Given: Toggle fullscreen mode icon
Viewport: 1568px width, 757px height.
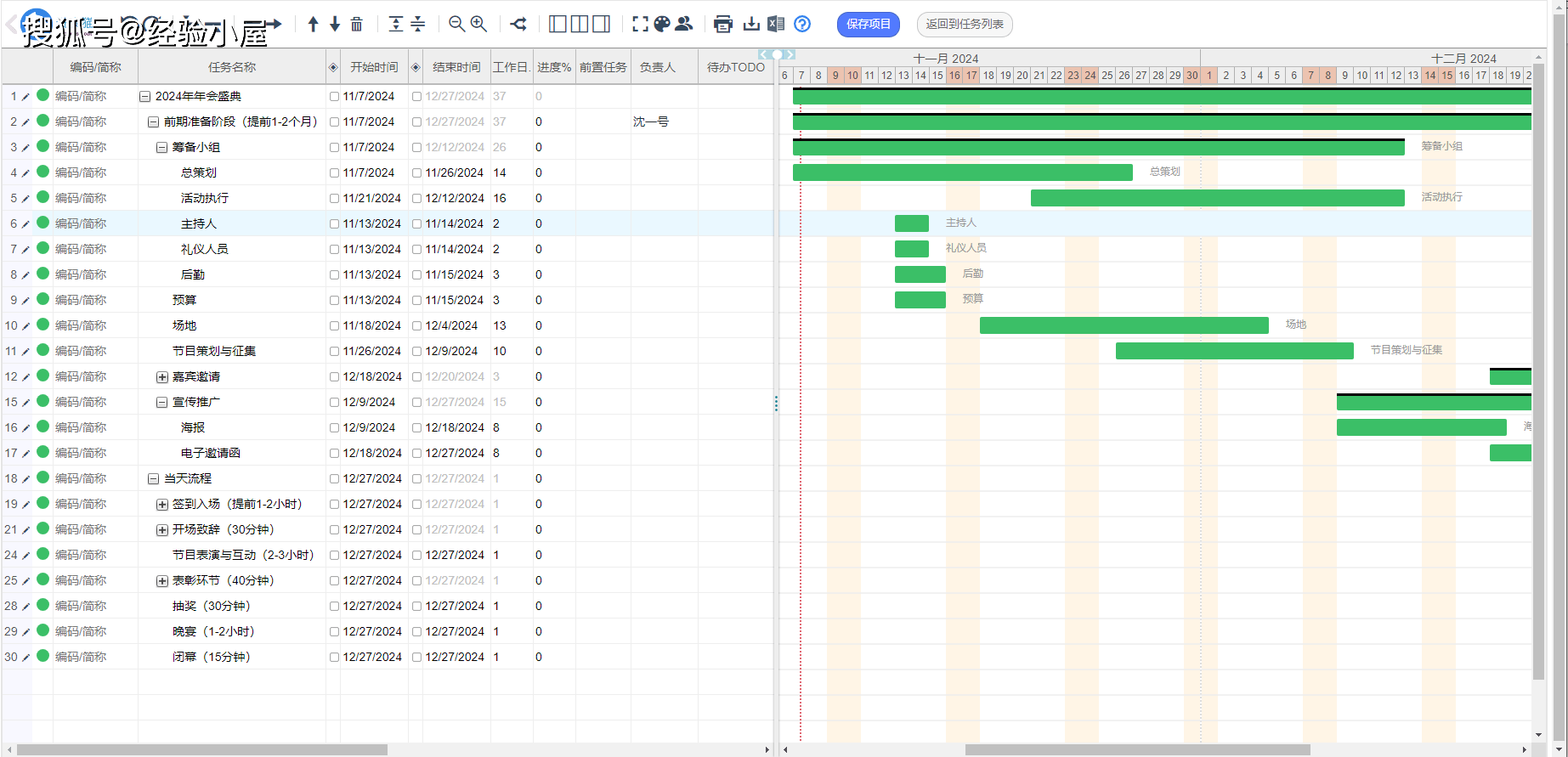Looking at the screenshot, I should (x=640, y=25).
